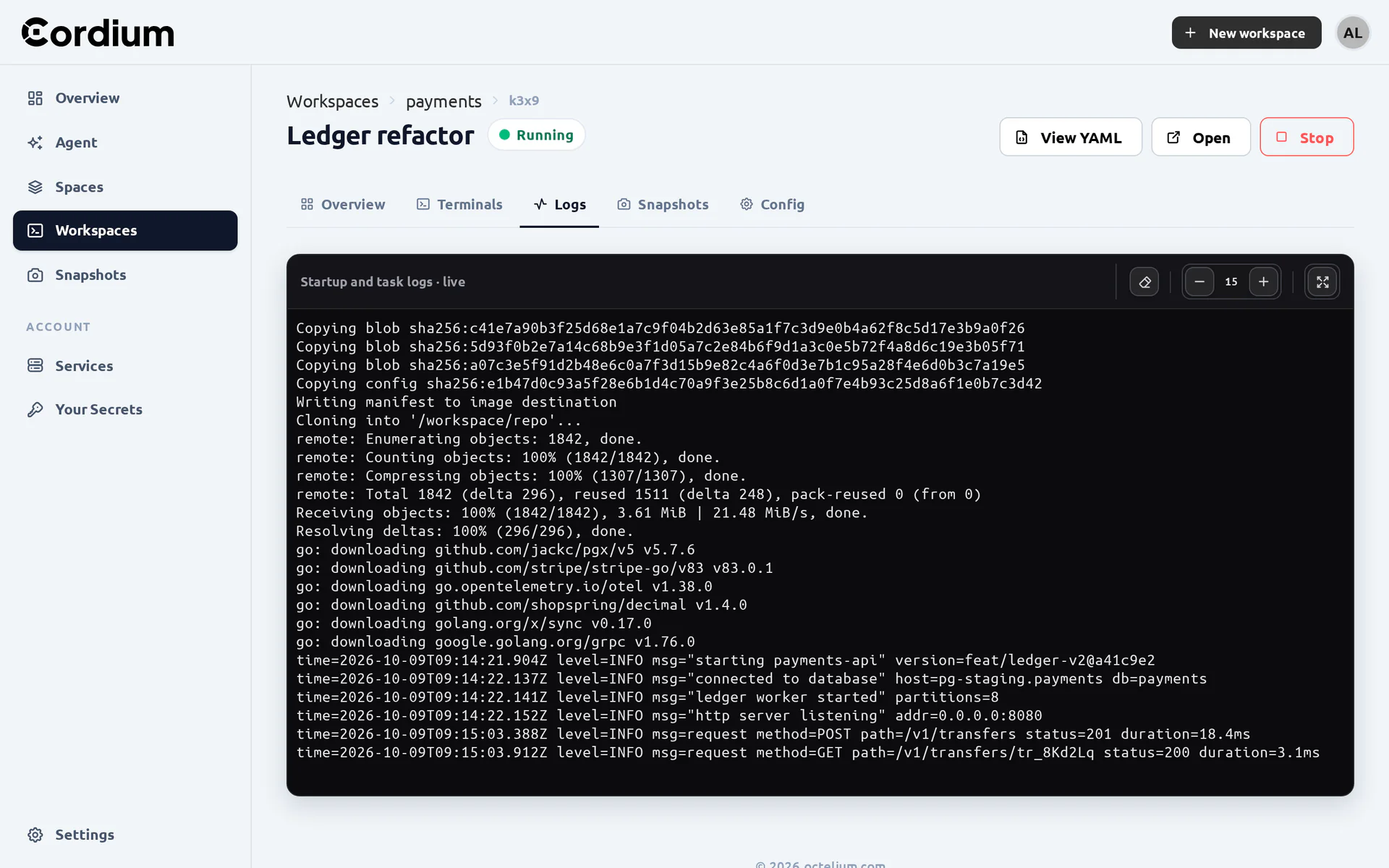
Task: Click View YAML button
Action: (x=1071, y=137)
